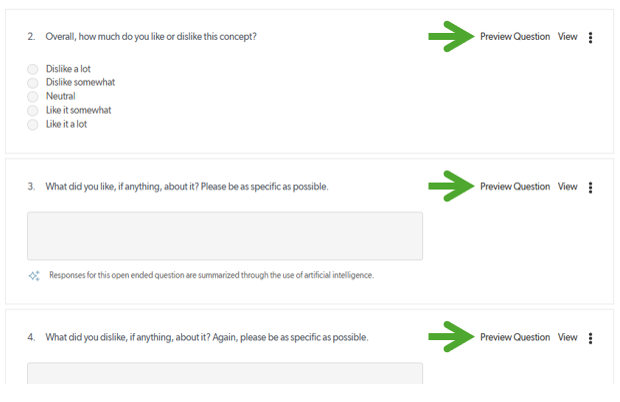Image resolution: width=620 pixels, height=402 pixels.
Task: Click Preview Question for question 3
Action: point(515,187)
